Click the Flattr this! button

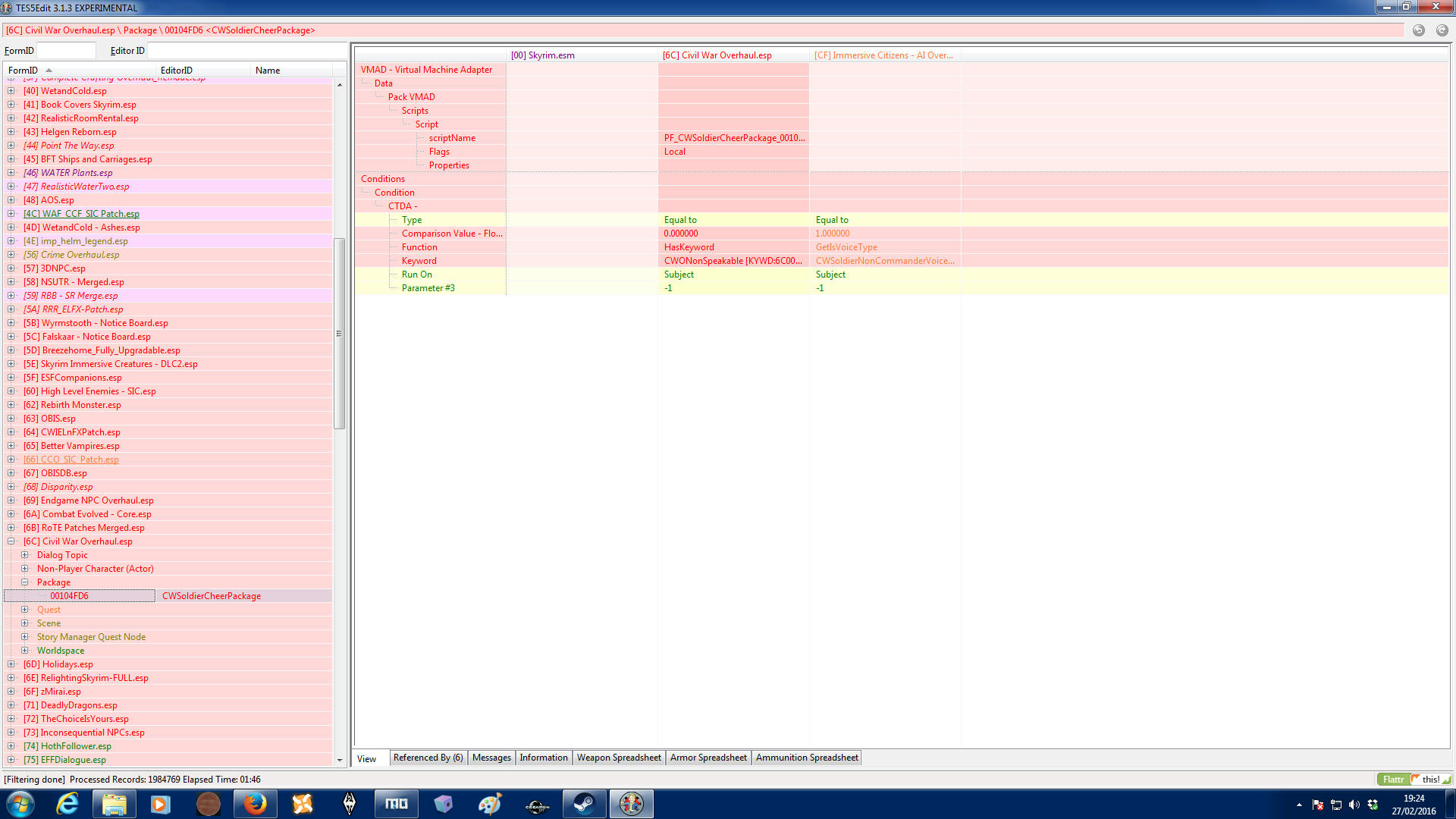1413,779
